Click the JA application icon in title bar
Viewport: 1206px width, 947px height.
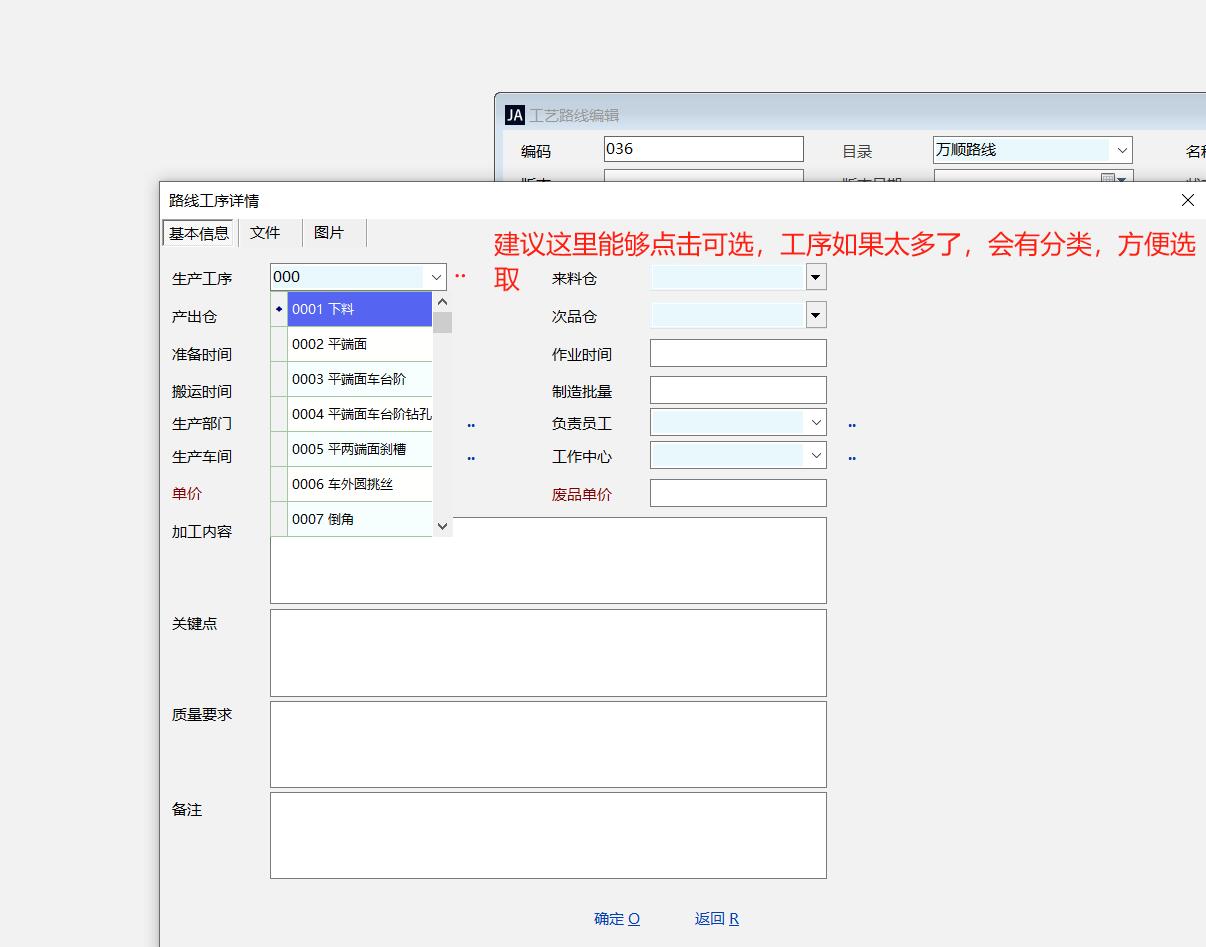pos(514,115)
